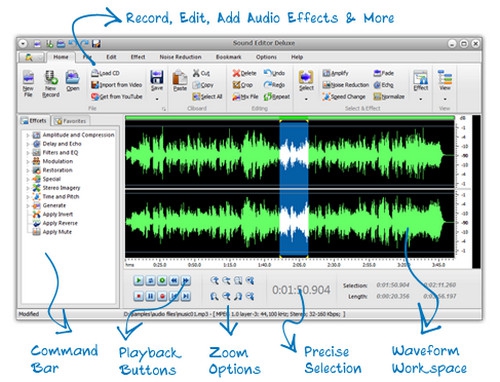Click the quick access toolbar Open icon
Image resolution: width=500 pixels, height=382 pixels.
(60, 43)
